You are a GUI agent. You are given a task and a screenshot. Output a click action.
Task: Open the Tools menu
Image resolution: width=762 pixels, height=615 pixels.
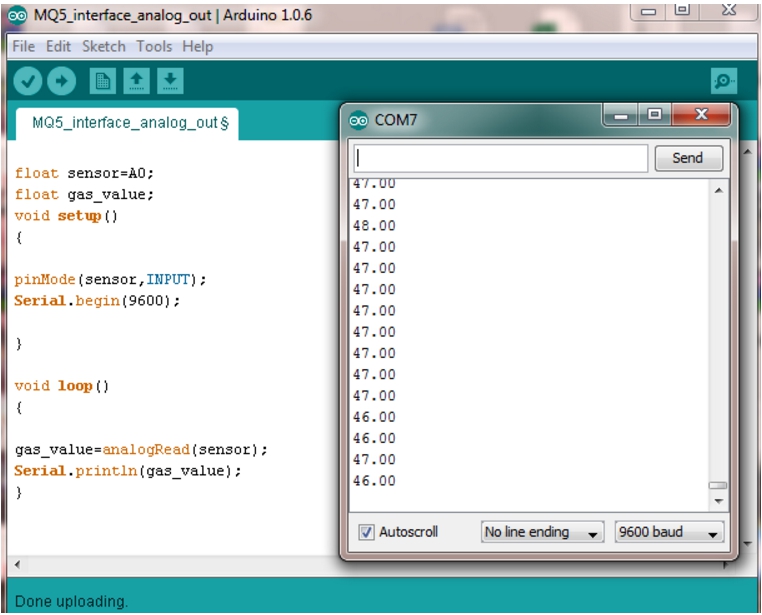pyautogui.click(x=154, y=47)
